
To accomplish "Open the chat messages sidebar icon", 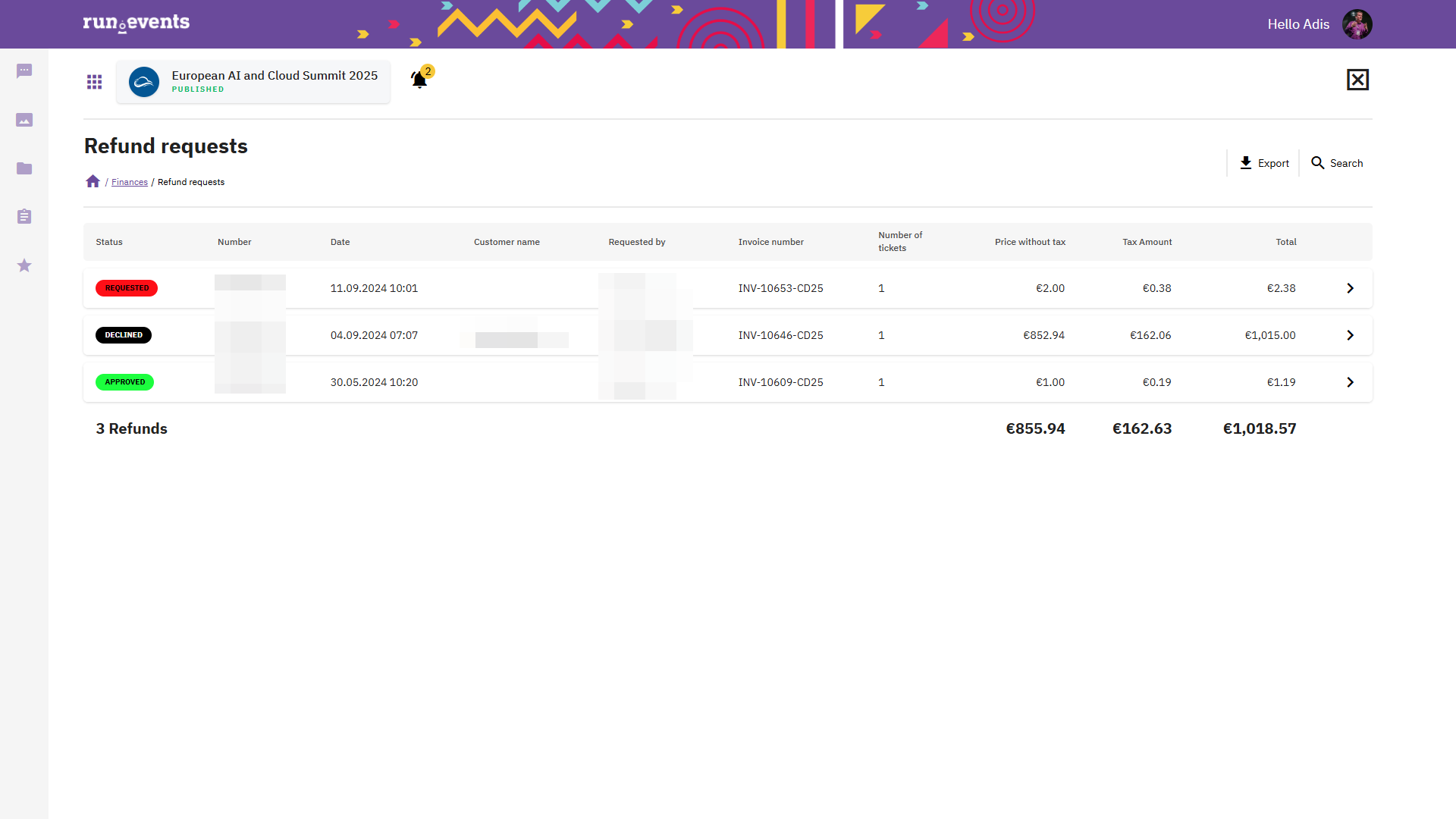I will [24, 71].
